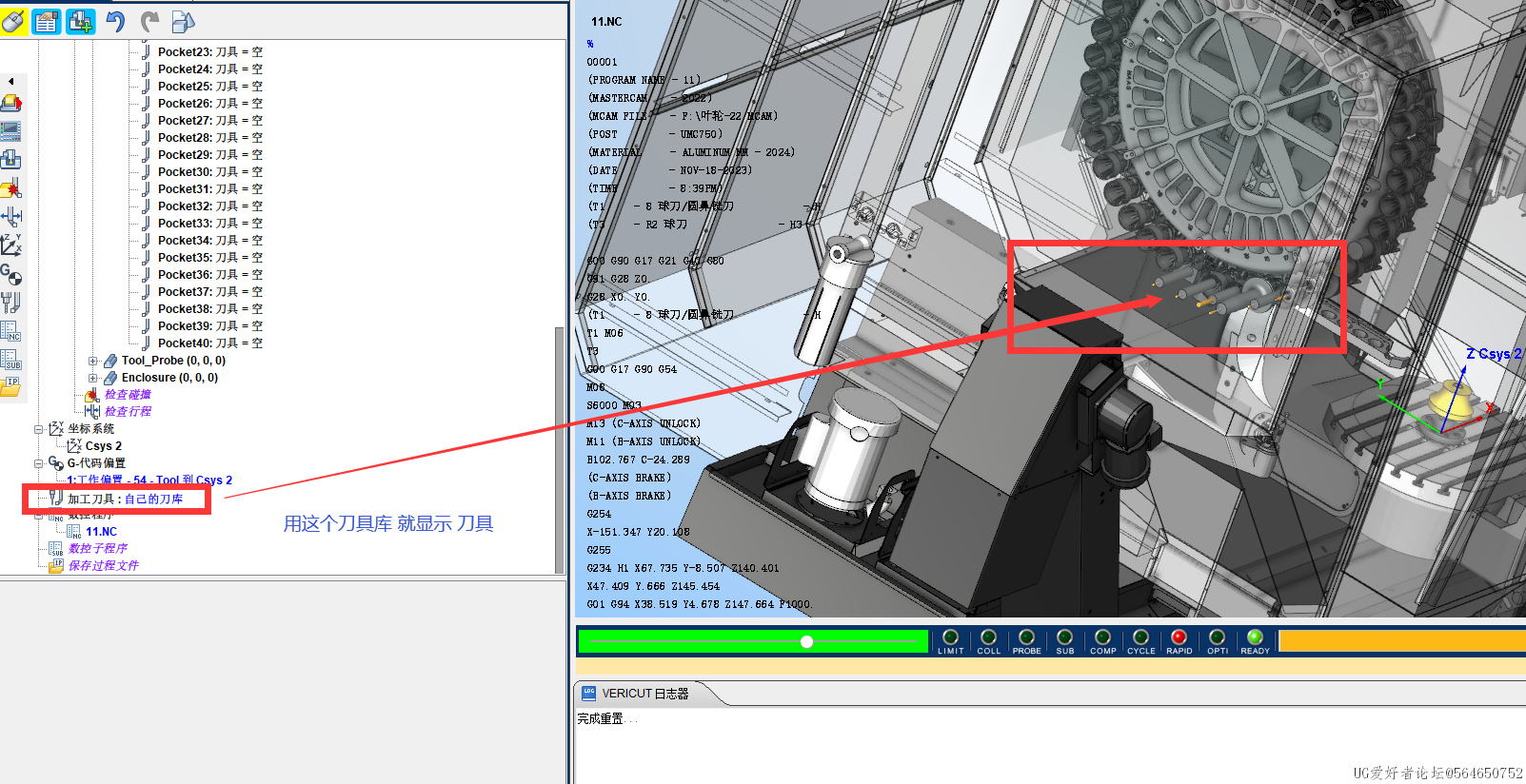Toggle the READY status light
Screen dimensions: 1526x784
coord(1255,641)
